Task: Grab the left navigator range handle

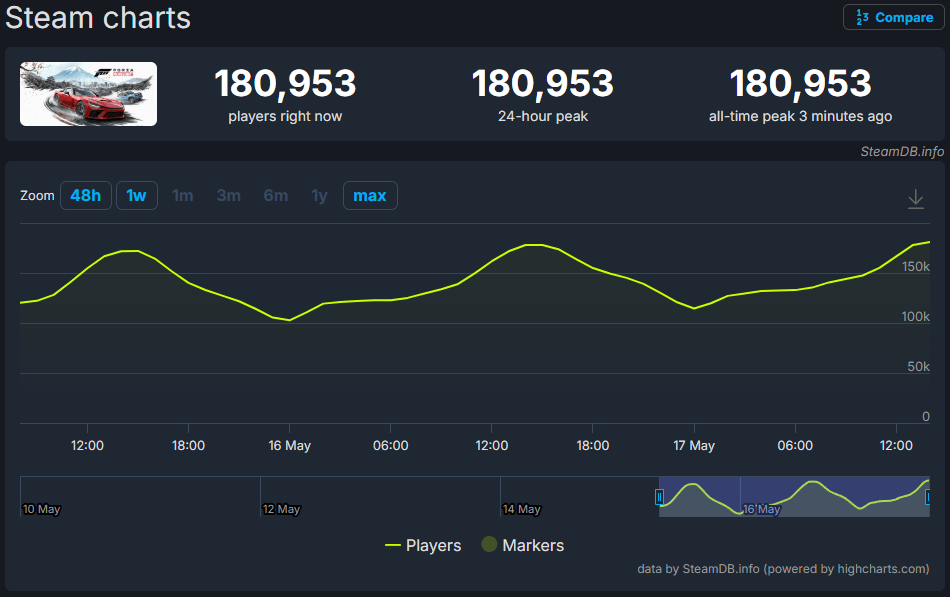Action: [659, 497]
